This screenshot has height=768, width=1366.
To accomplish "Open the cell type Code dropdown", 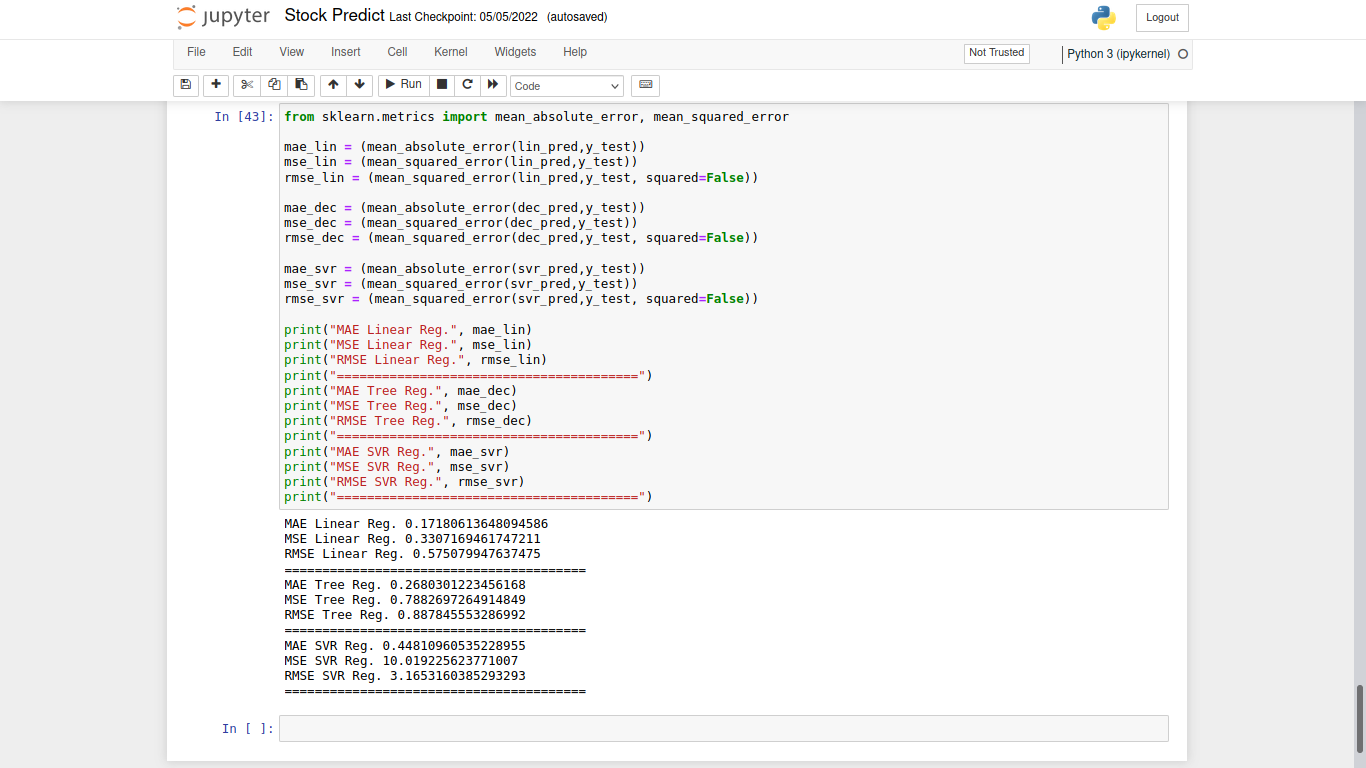I will pyautogui.click(x=567, y=86).
